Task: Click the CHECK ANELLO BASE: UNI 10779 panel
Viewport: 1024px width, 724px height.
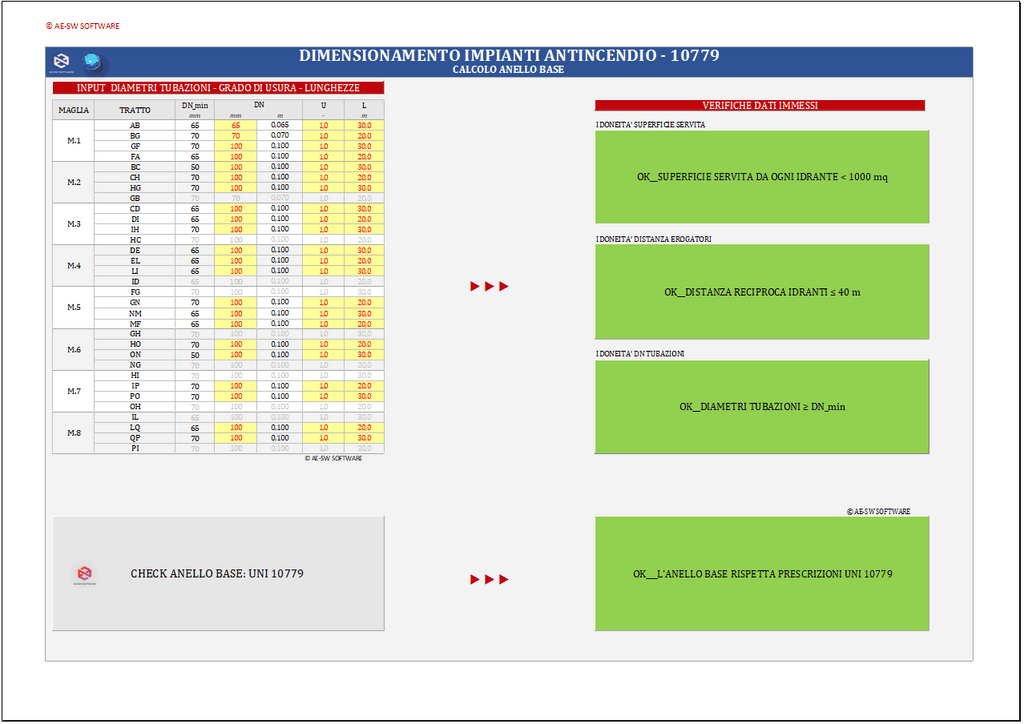Action: click(218, 574)
